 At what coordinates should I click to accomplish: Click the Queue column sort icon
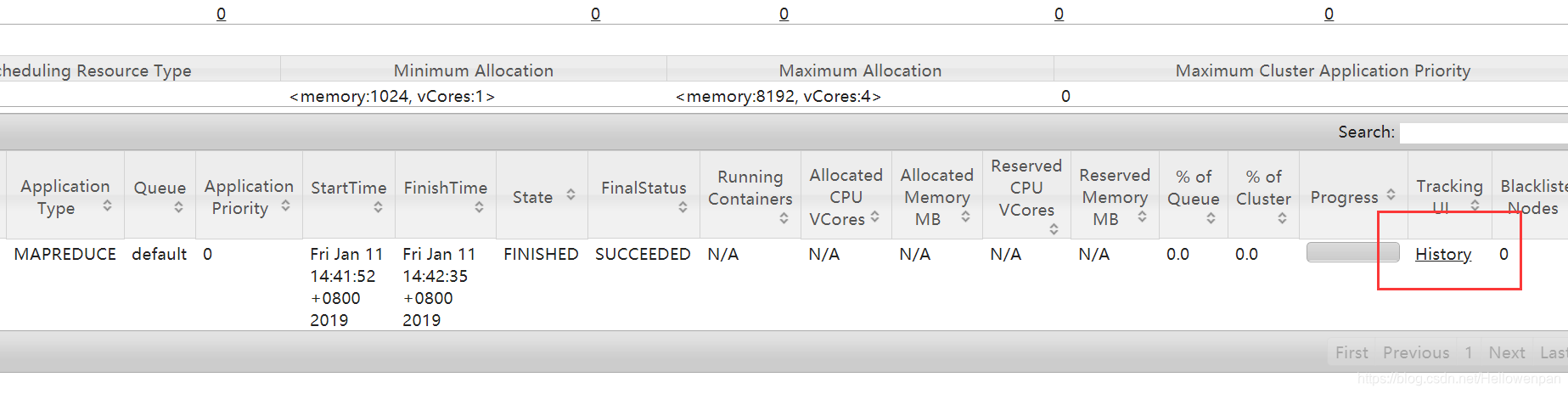click(178, 207)
